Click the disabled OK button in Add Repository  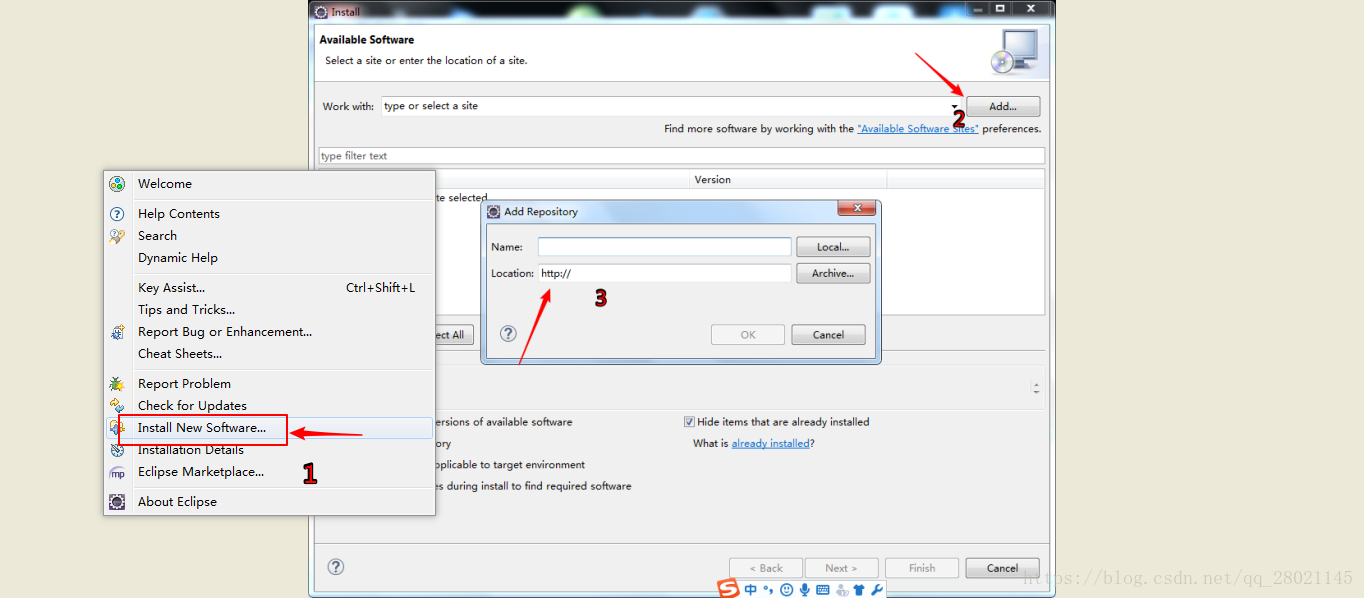[748, 335]
